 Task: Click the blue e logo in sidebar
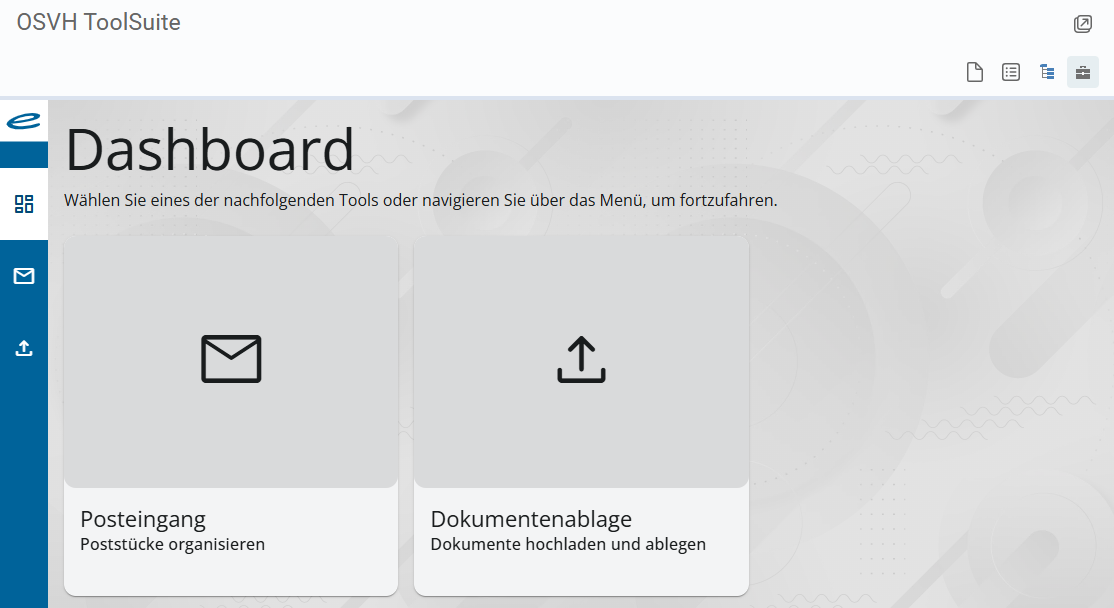click(x=24, y=121)
